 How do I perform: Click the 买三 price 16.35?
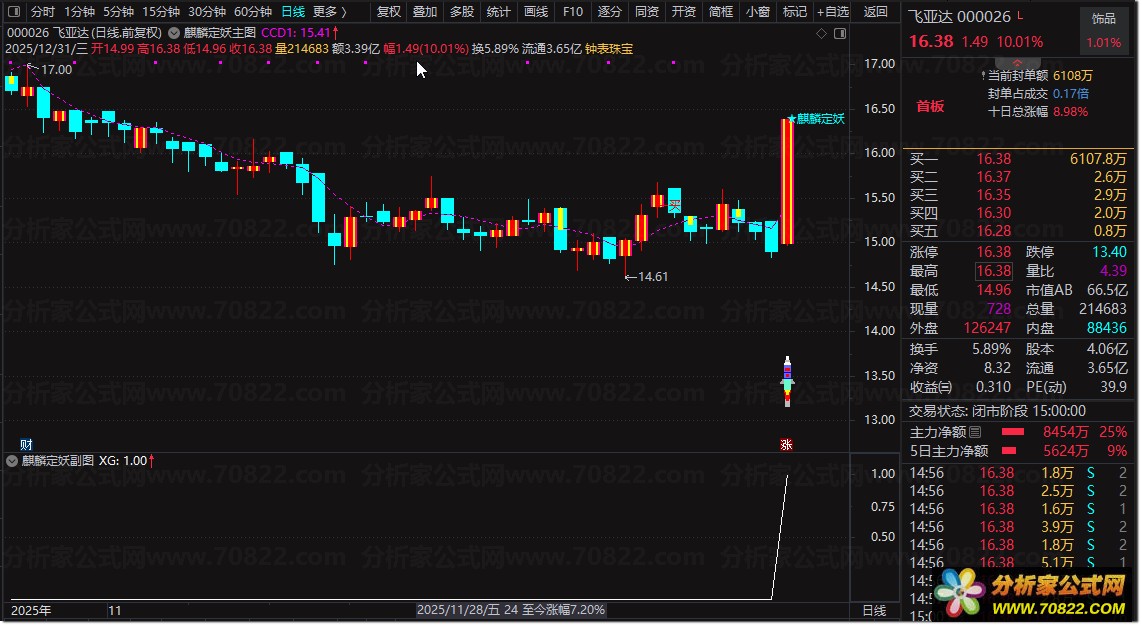click(993, 194)
